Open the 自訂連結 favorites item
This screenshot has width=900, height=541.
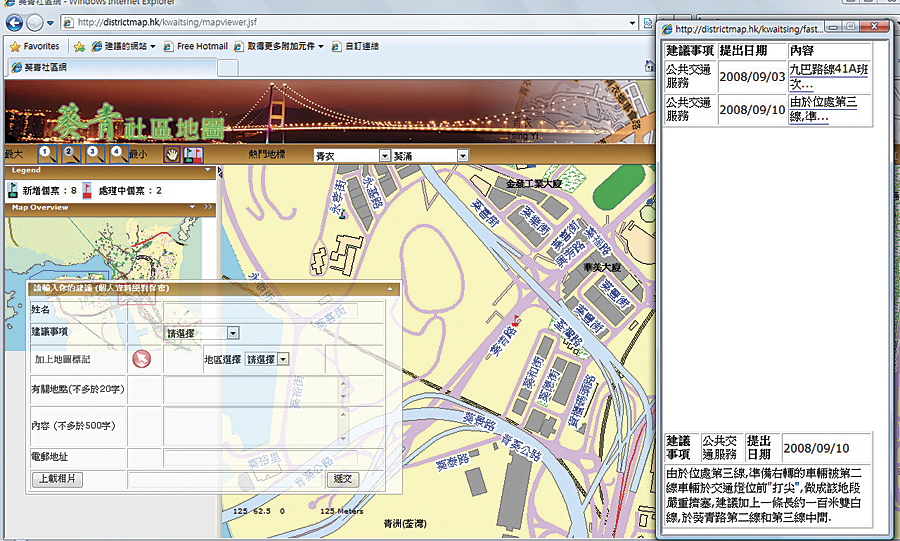tap(355, 46)
